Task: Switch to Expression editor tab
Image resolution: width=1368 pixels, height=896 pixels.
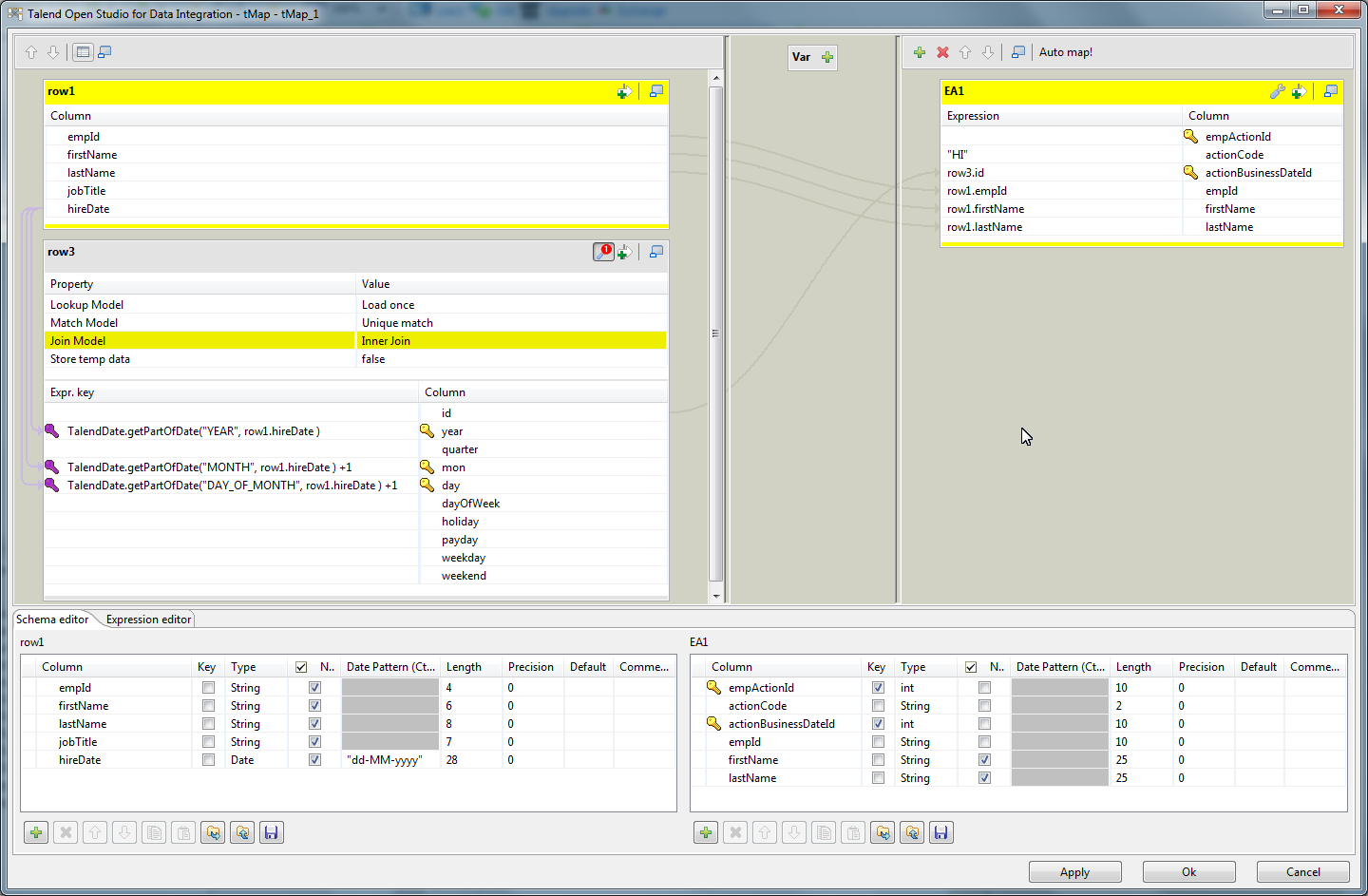Action: 148,620
